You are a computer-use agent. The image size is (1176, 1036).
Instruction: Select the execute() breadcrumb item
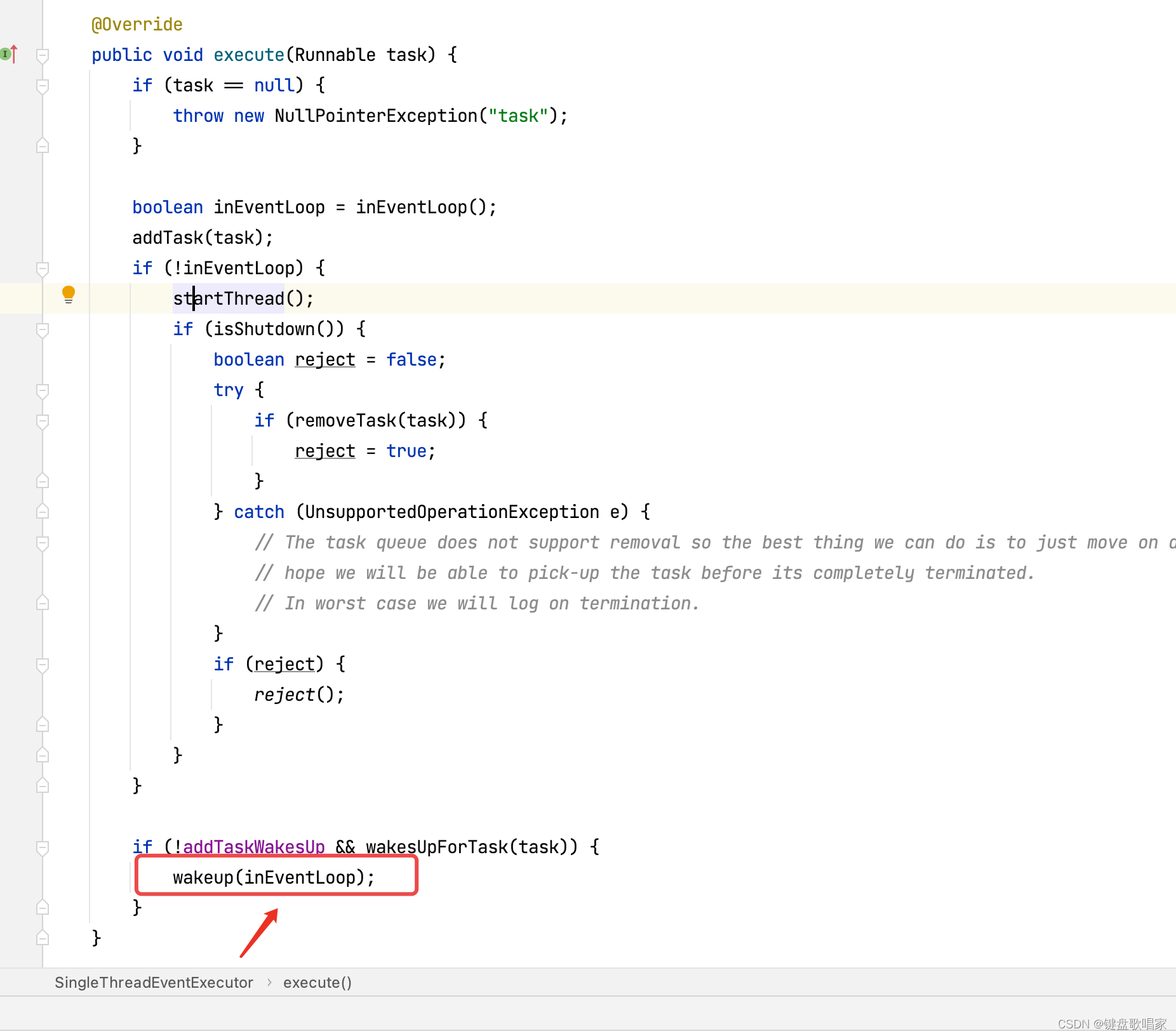click(317, 983)
